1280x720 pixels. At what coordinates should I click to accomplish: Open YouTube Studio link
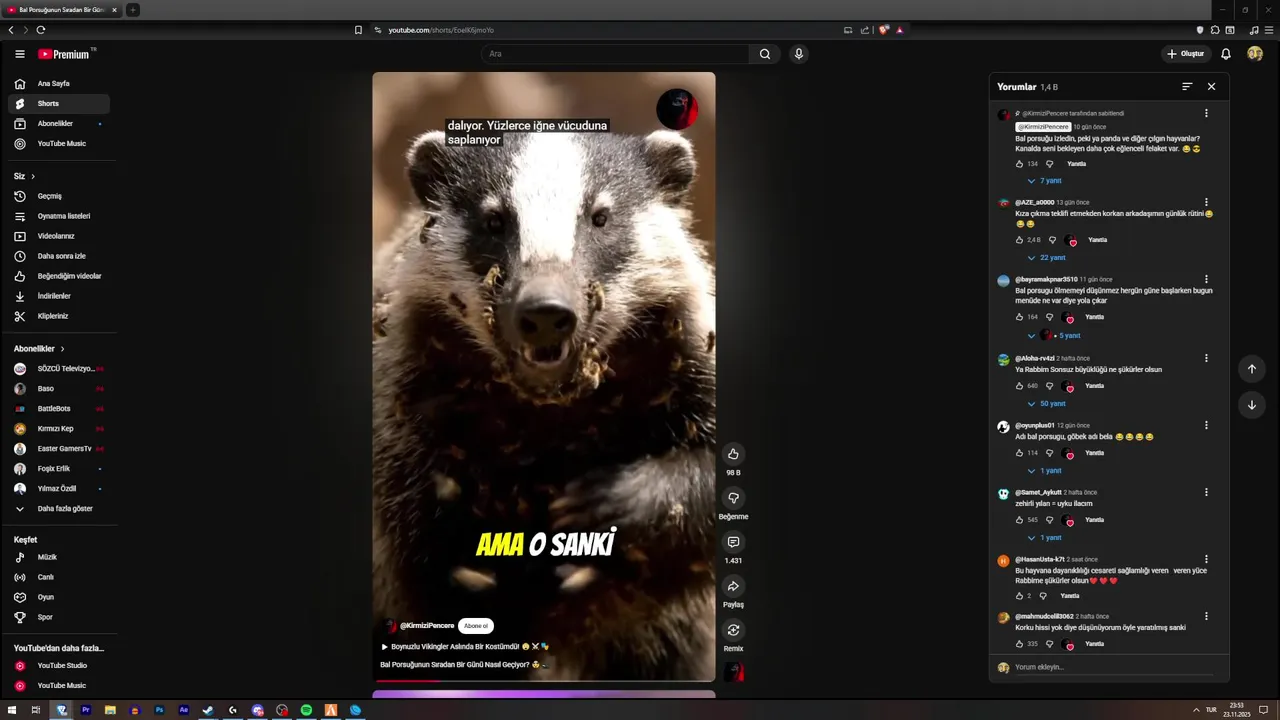point(59,666)
